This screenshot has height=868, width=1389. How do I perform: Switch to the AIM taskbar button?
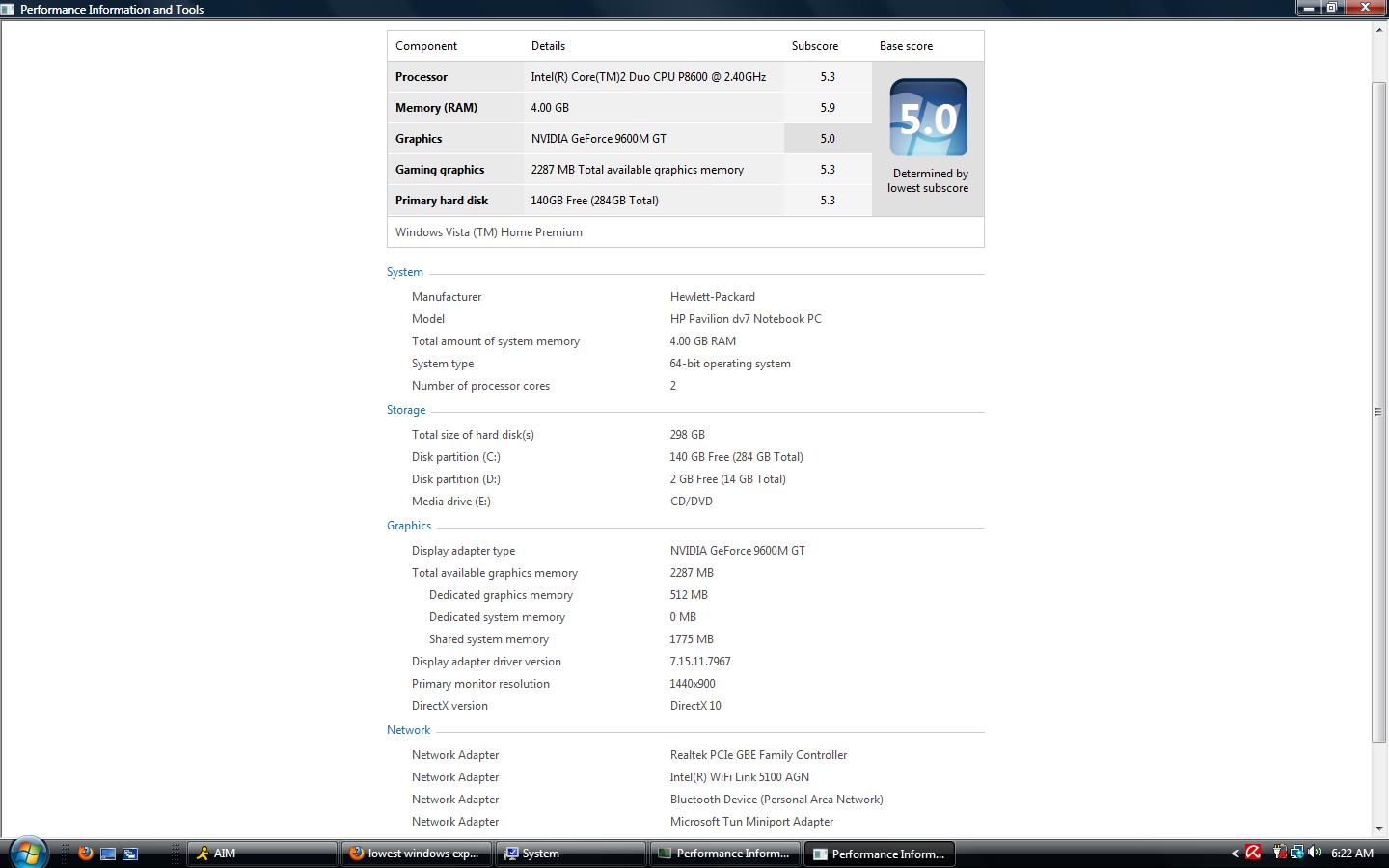[x=261, y=854]
